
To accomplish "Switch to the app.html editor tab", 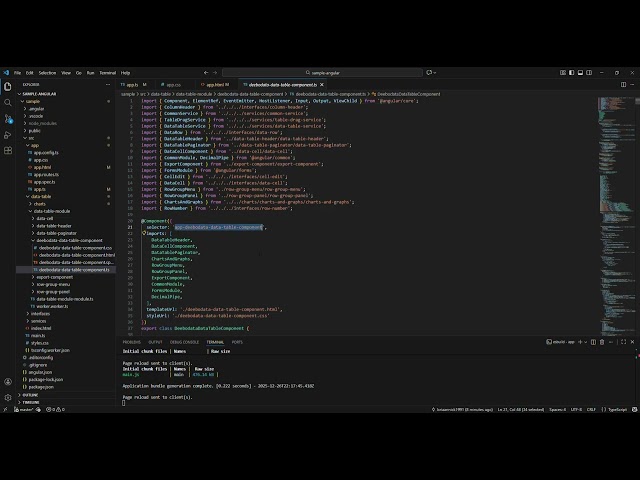I will pyautogui.click(x=215, y=85).
